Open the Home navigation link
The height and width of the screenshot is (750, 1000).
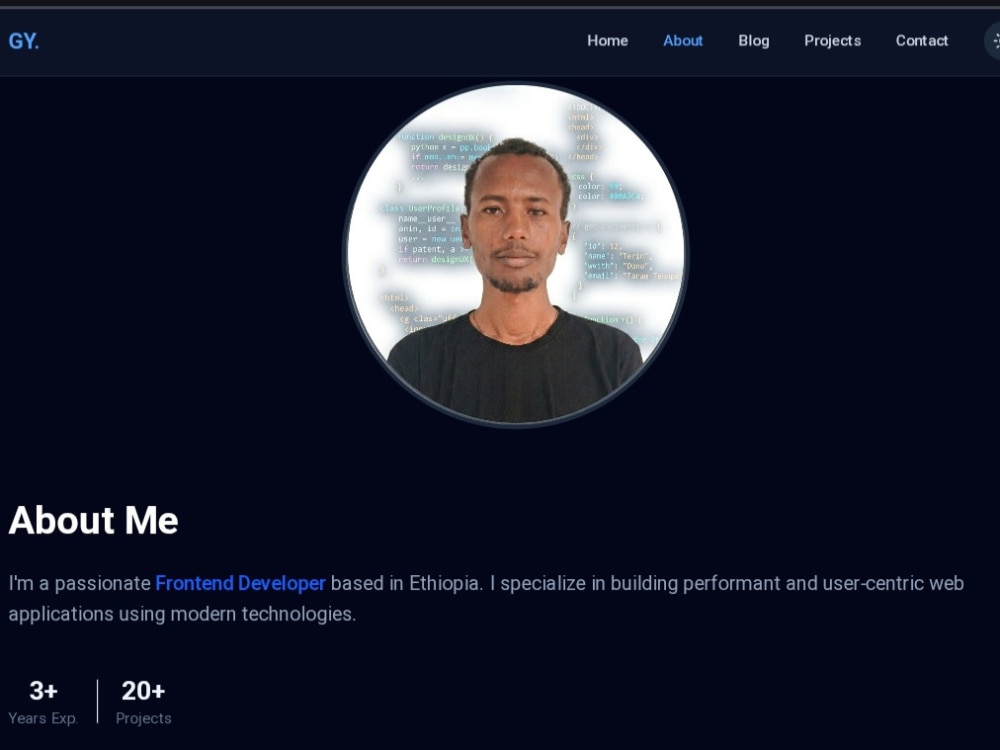[x=607, y=41]
